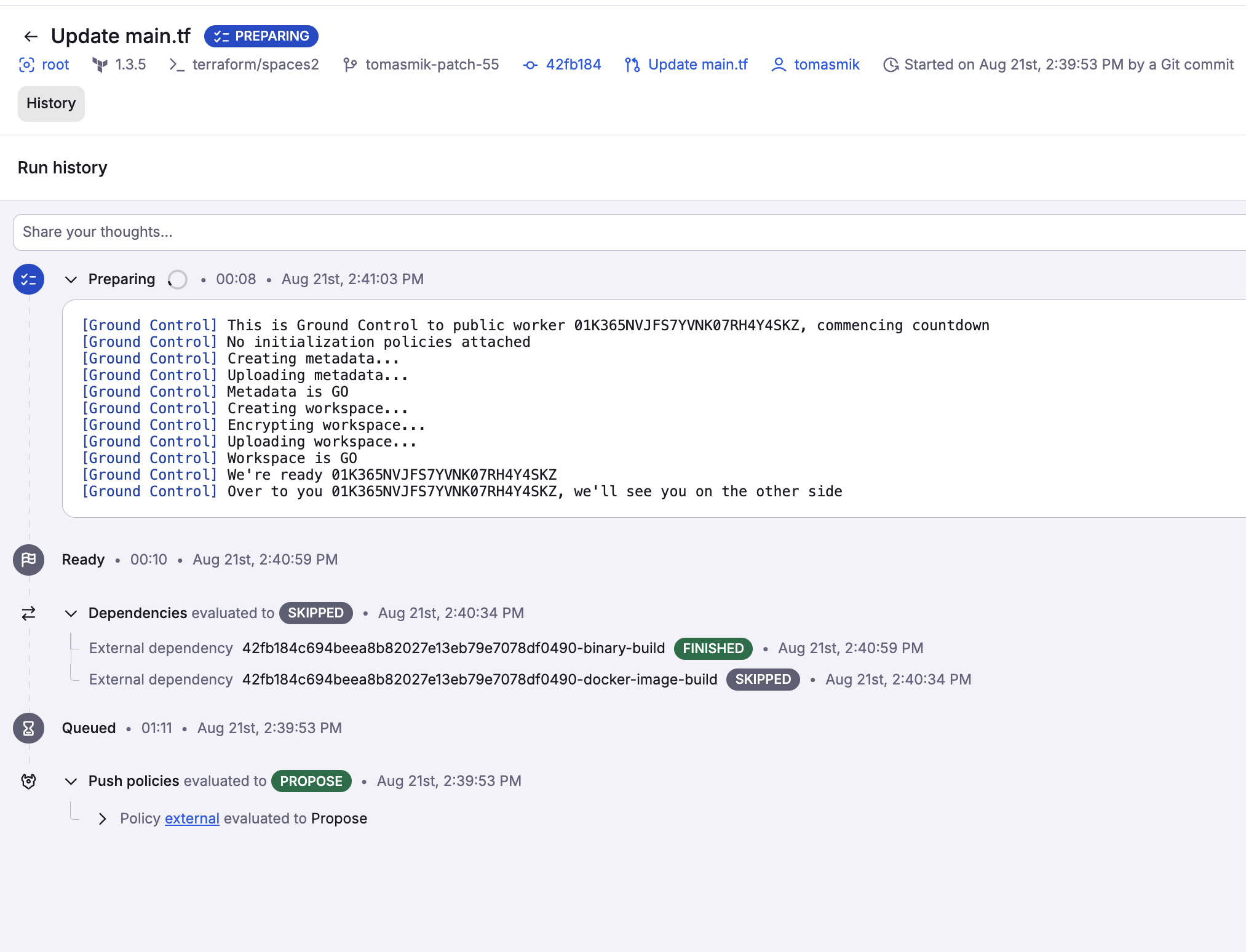Click the Terraform version 1.3.5 icon
The width and height of the screenshot is (1246, 952).
[100, 65]
